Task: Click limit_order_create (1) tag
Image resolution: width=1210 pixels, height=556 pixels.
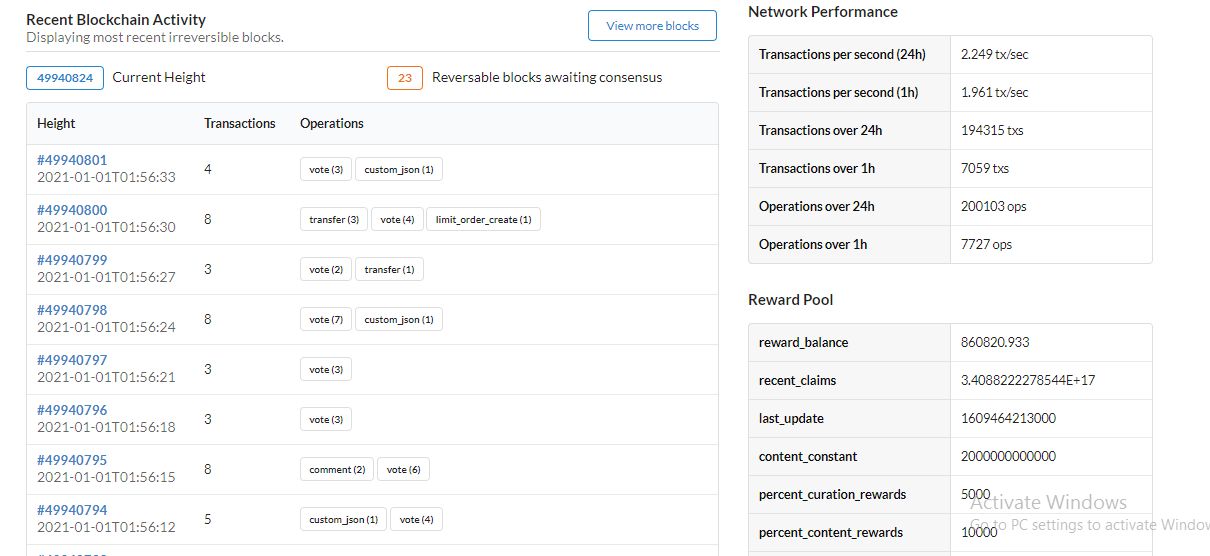Action: 483,219
